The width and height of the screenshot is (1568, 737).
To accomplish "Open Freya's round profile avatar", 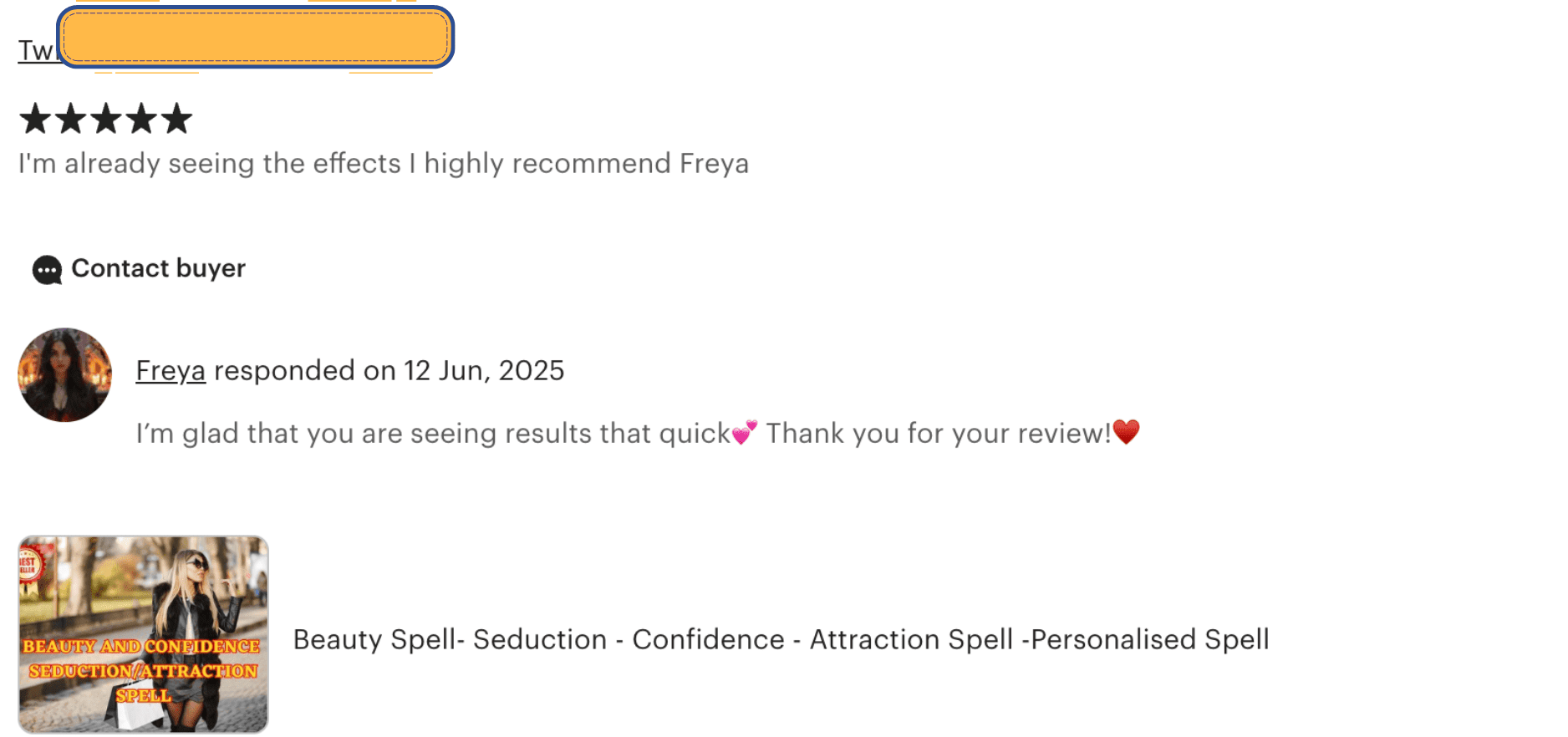I will coord(64,374).
